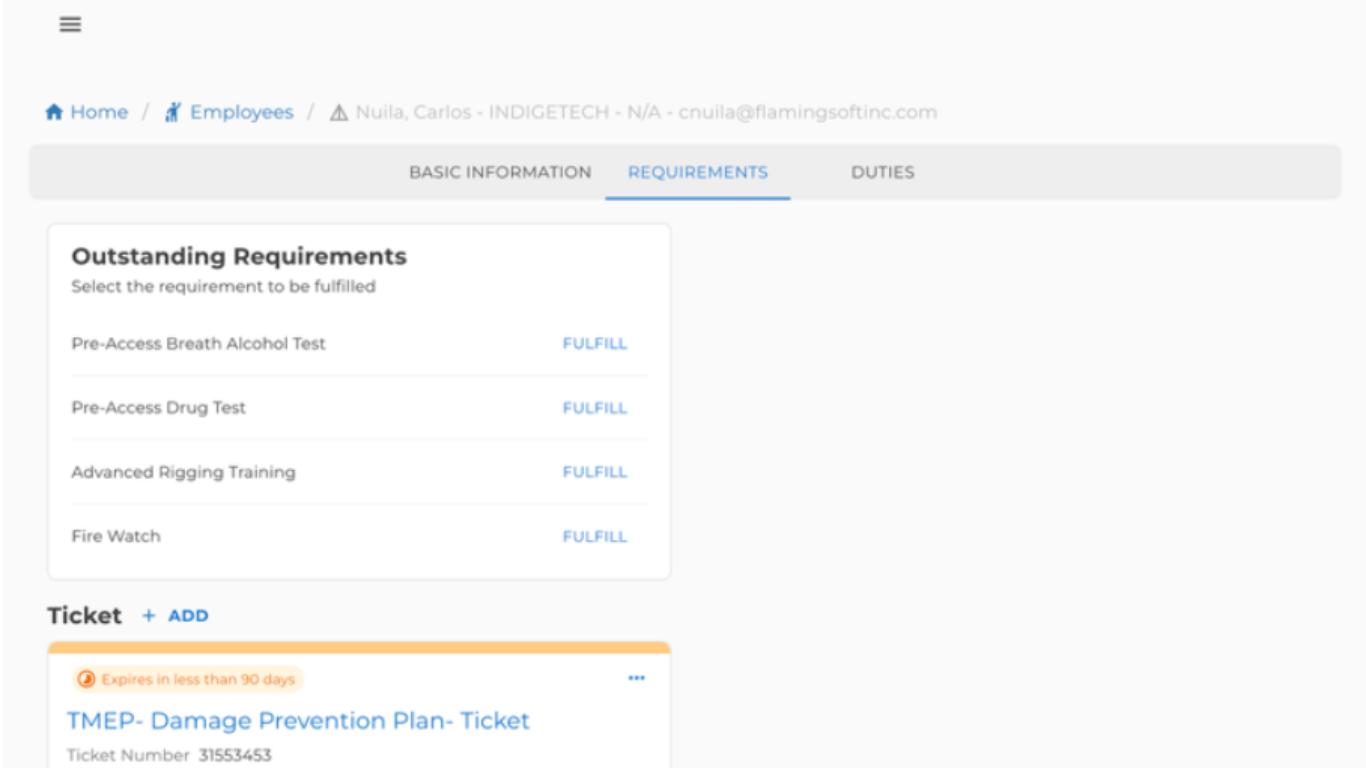This screenshot has width=1366, height=768.
Task: Open the hamburger navigation menu
Action: [x=70, y=25]
